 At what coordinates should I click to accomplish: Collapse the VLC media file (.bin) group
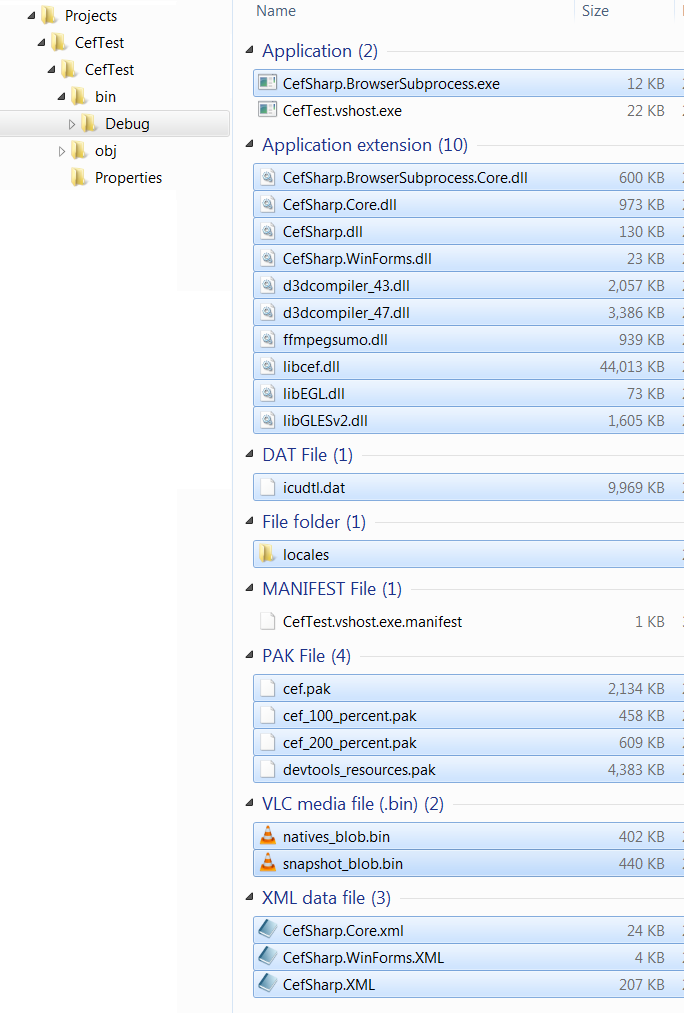250,804
